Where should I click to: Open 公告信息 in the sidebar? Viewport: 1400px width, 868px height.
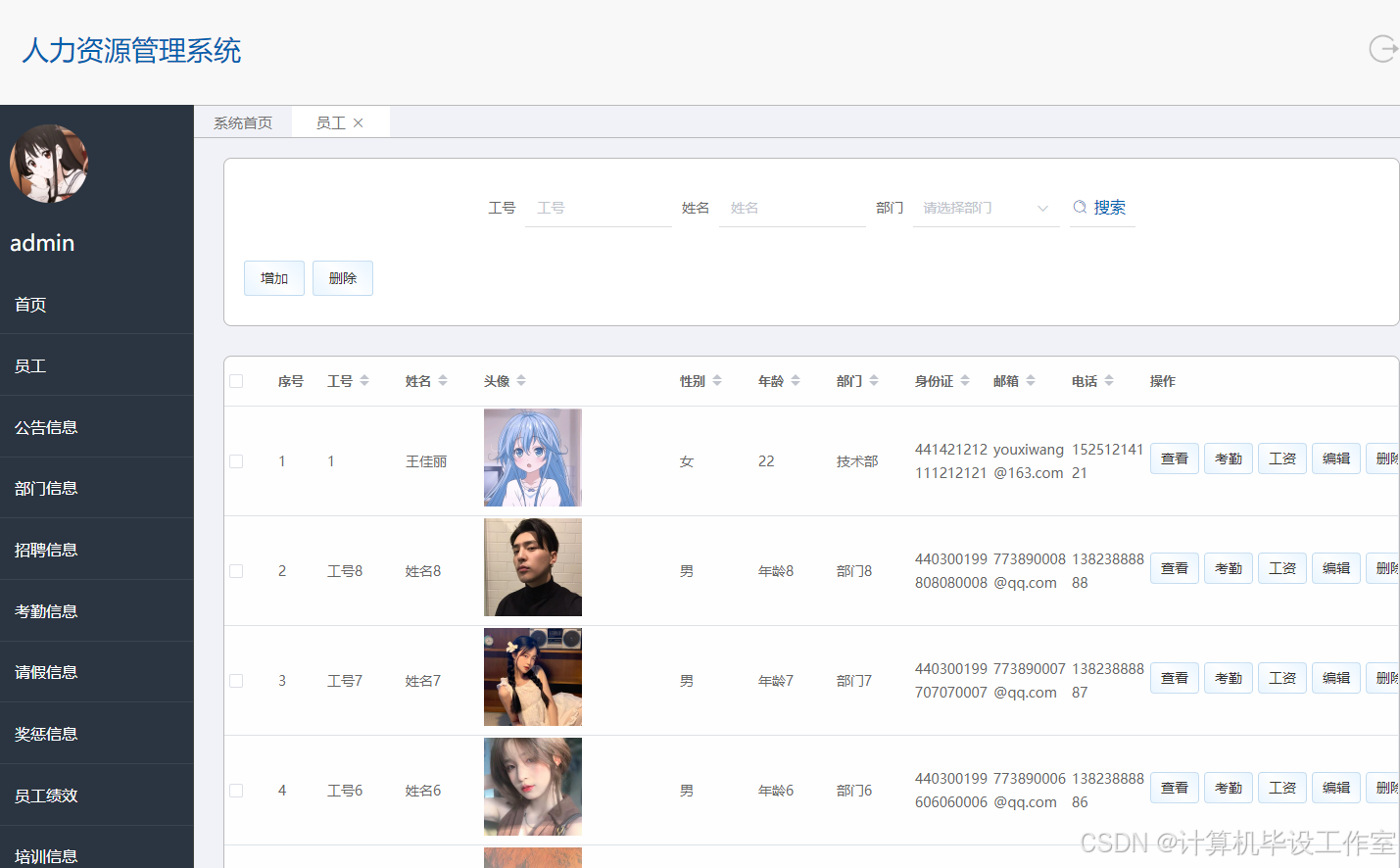[x=97, y=427]
